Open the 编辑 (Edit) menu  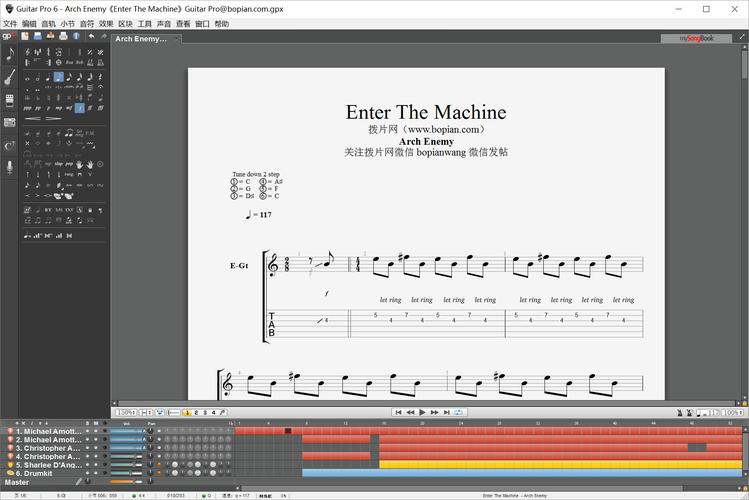(x=29, y=23)
